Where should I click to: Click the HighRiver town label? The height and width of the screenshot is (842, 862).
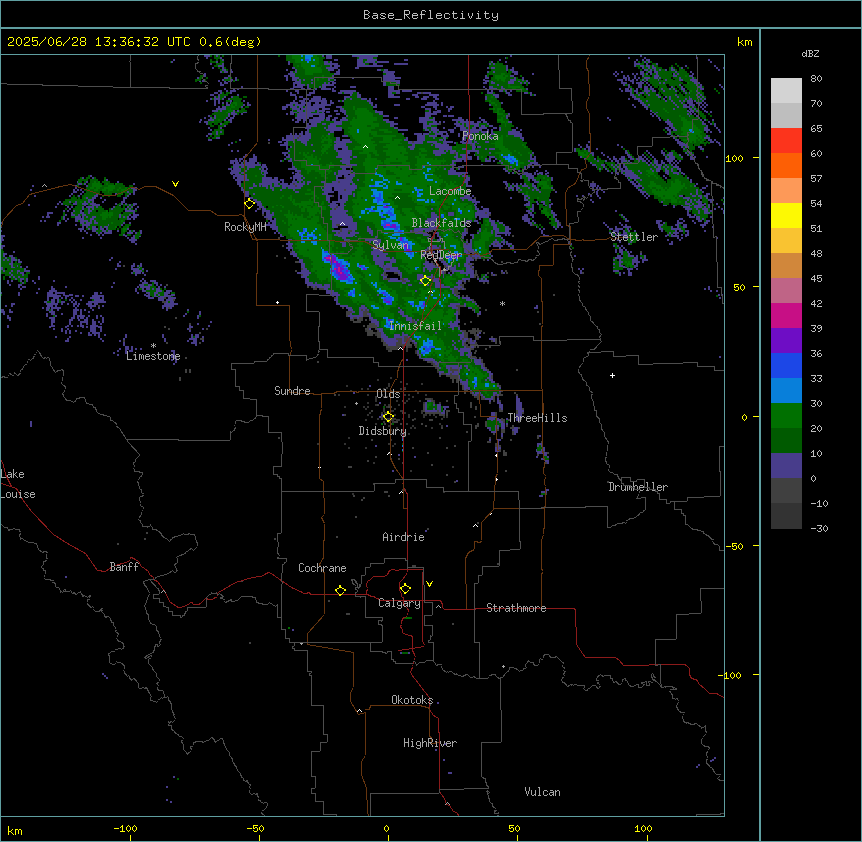(x=430, y=743)
